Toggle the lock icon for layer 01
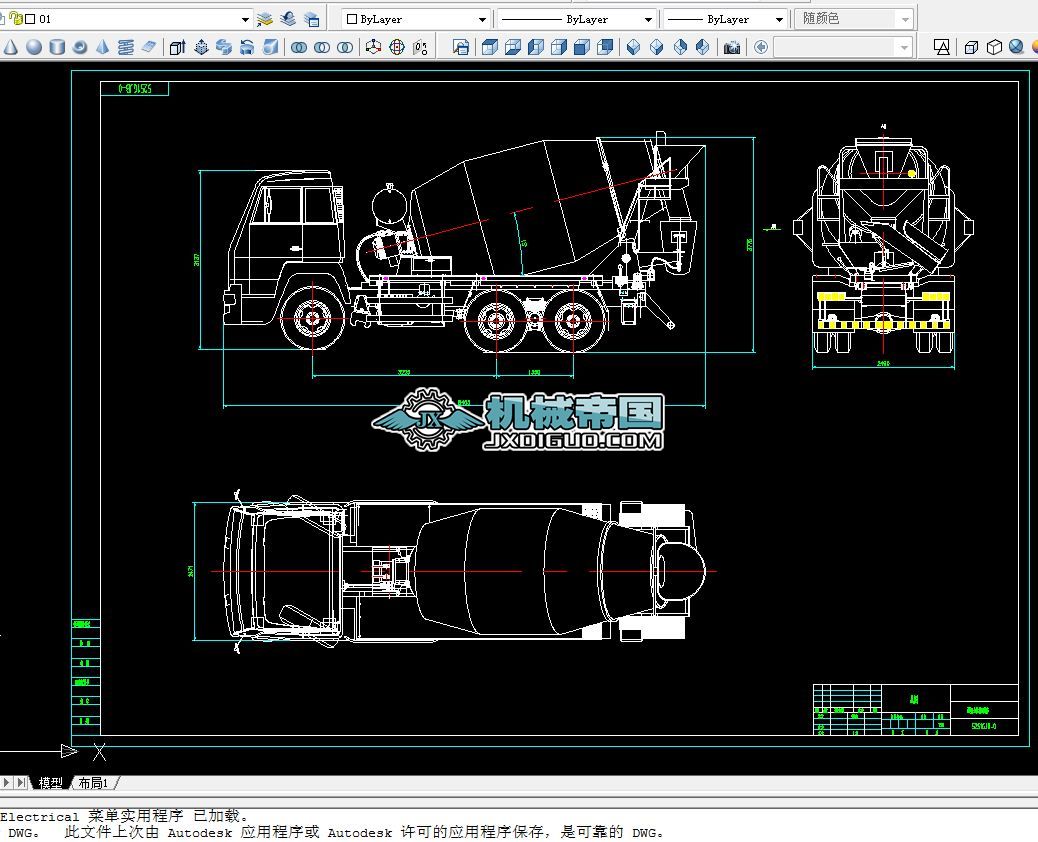Screen dimensions: 1038x842 (x=16, y=19)
